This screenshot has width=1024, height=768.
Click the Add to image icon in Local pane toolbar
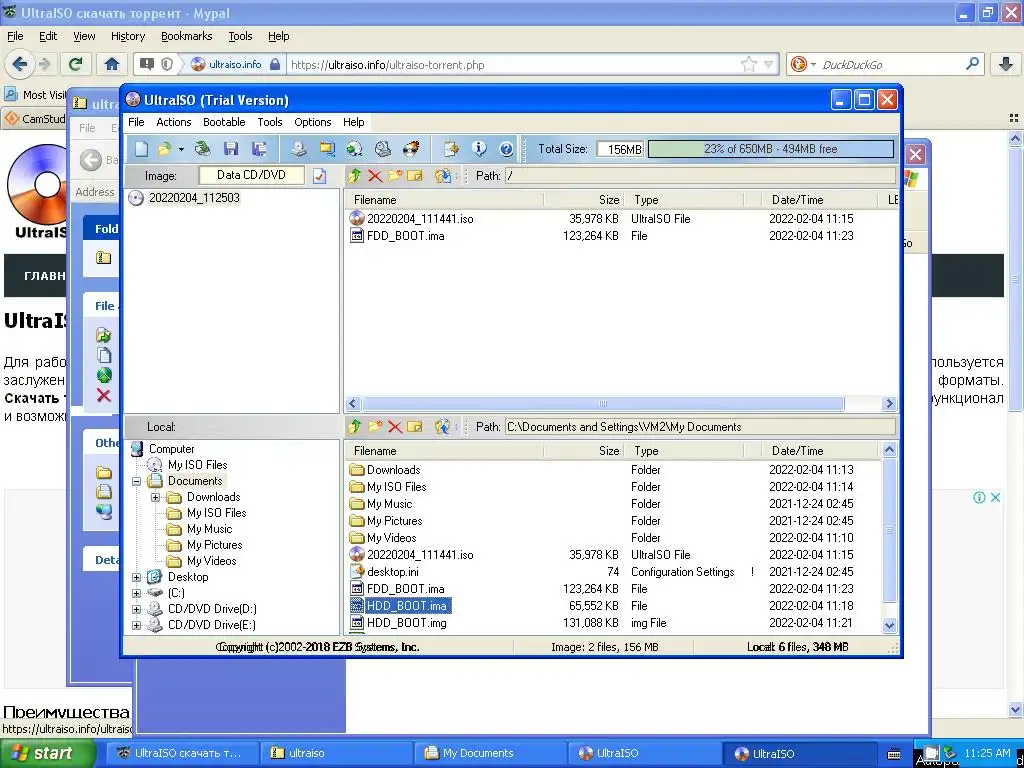(x=443, y=426)
